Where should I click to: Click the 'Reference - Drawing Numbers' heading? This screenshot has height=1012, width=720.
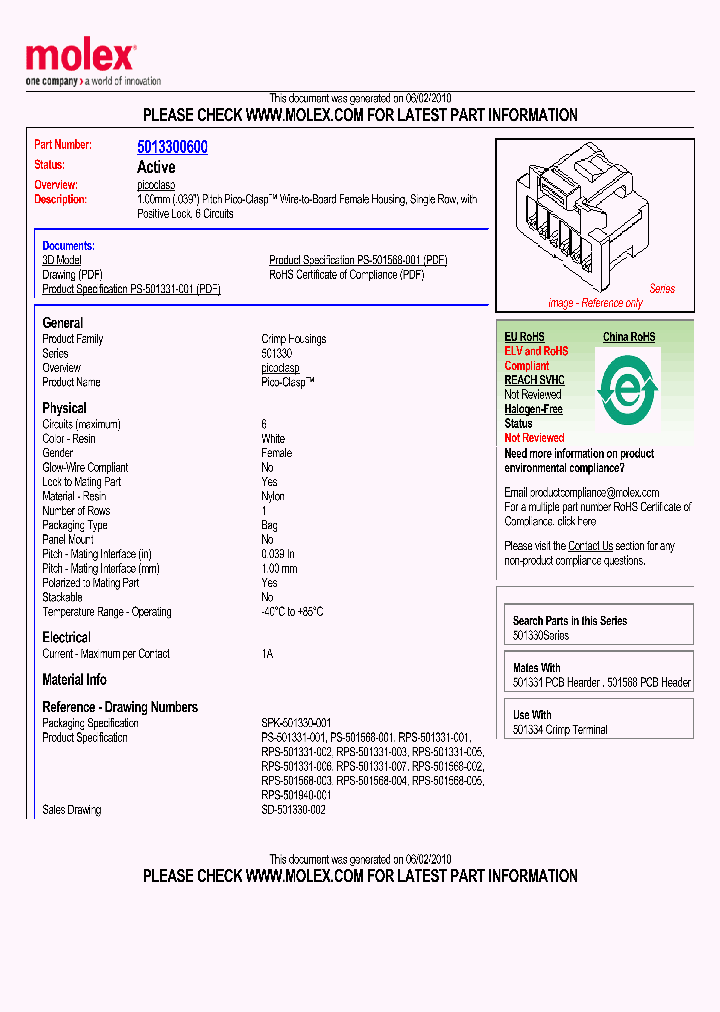[120, 707]
